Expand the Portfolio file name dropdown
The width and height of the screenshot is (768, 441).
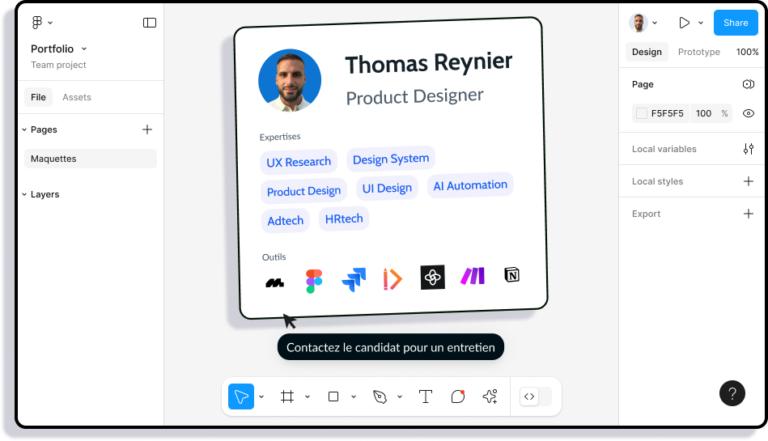tap(84, 49)
